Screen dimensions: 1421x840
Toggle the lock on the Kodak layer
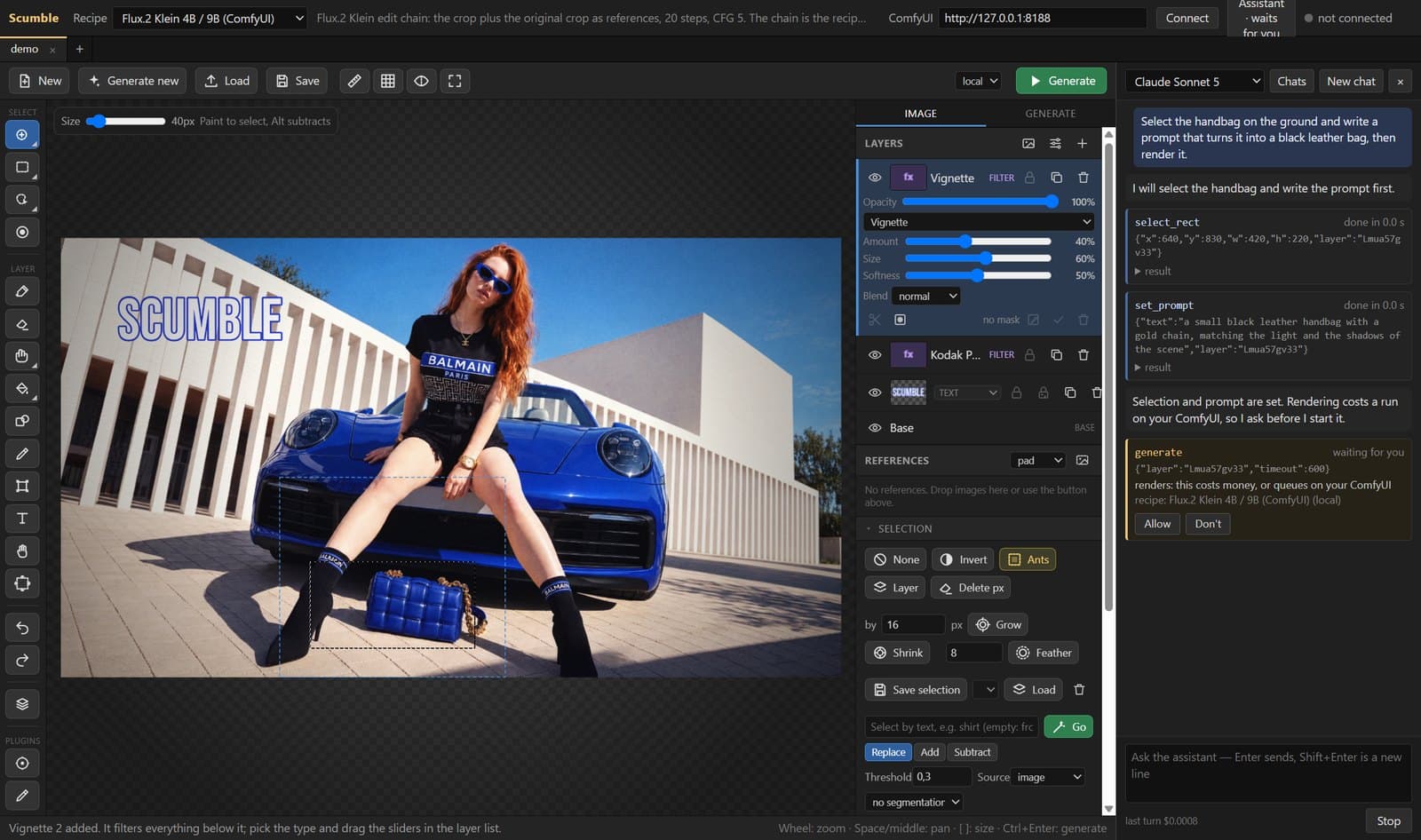1029,354
